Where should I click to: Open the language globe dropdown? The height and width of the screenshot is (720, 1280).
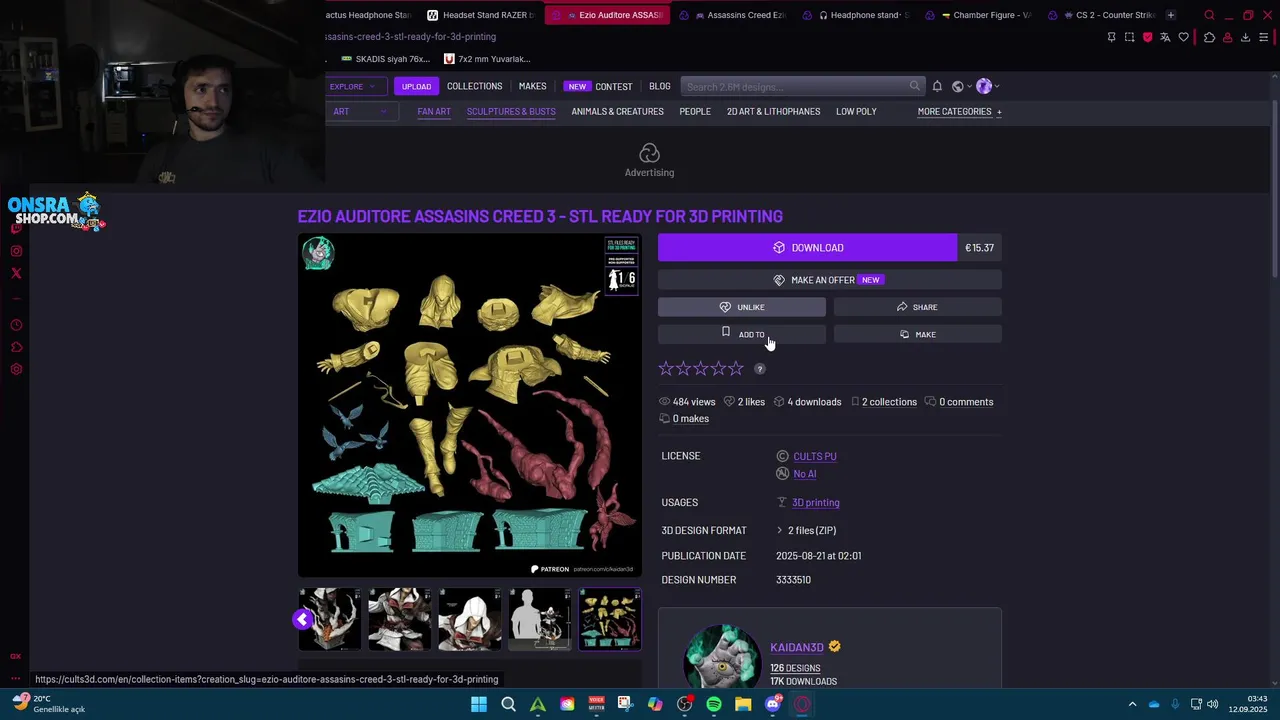coord(960,86)
